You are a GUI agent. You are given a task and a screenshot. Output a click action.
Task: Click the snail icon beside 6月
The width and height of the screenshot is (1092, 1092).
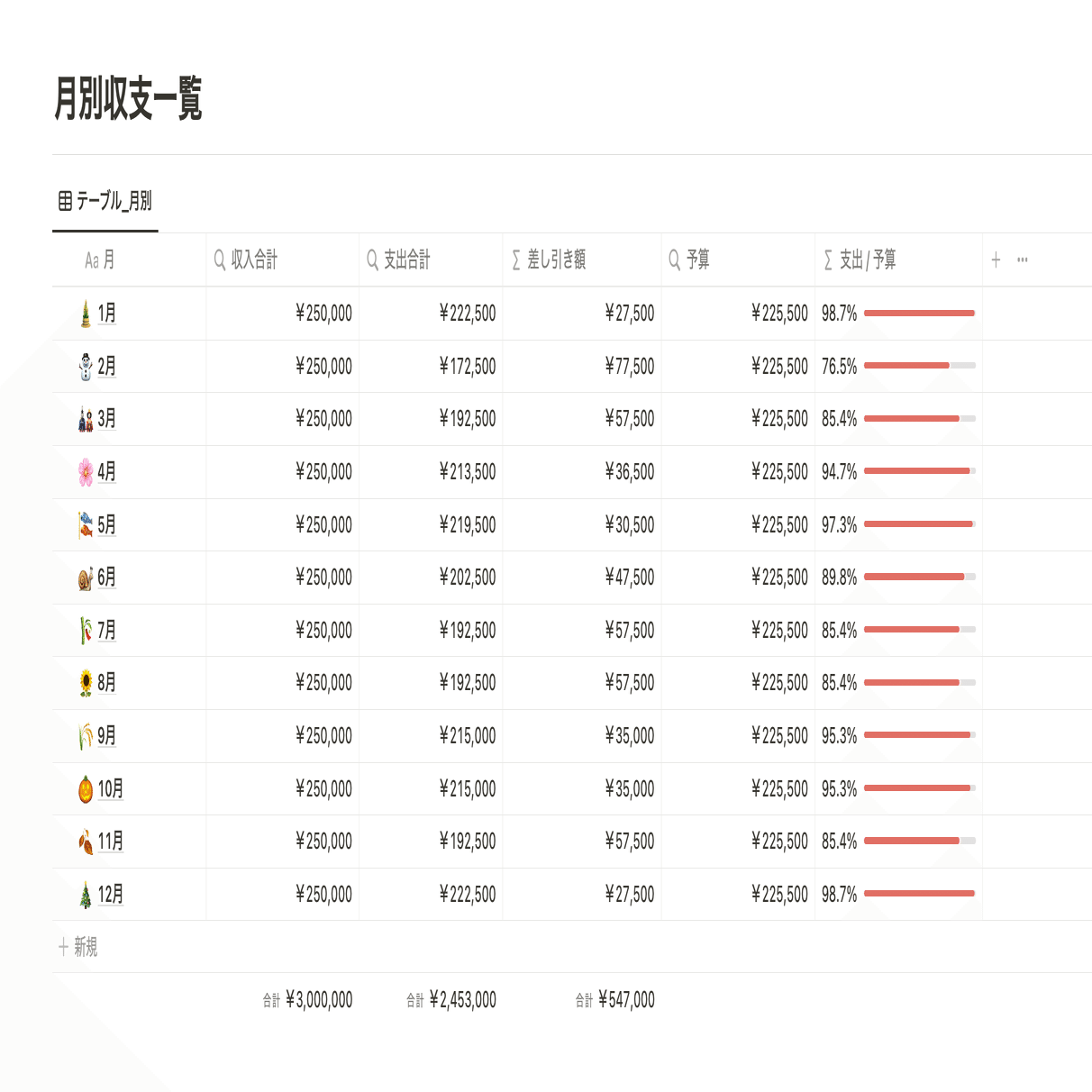86,578
